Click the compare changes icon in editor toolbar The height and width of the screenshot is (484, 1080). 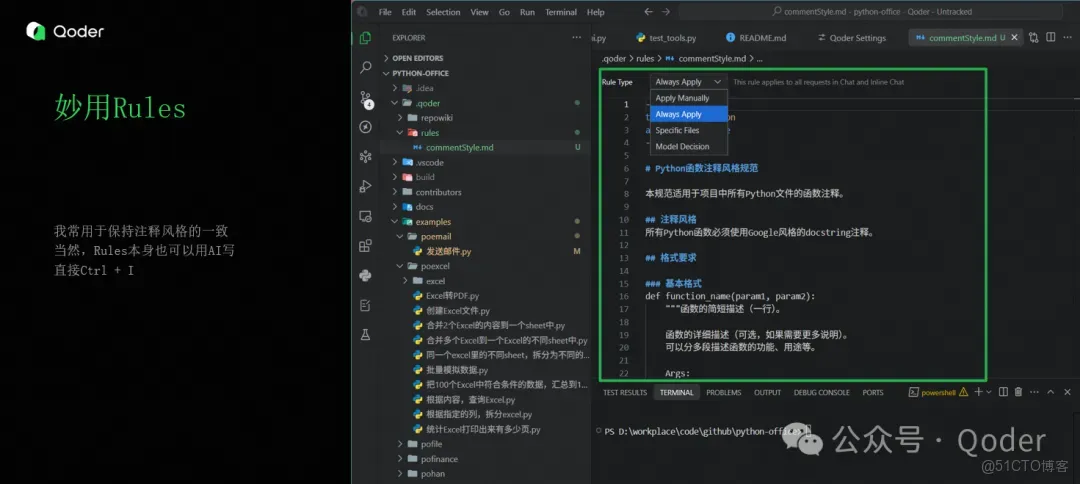(x=1033, y=38)
